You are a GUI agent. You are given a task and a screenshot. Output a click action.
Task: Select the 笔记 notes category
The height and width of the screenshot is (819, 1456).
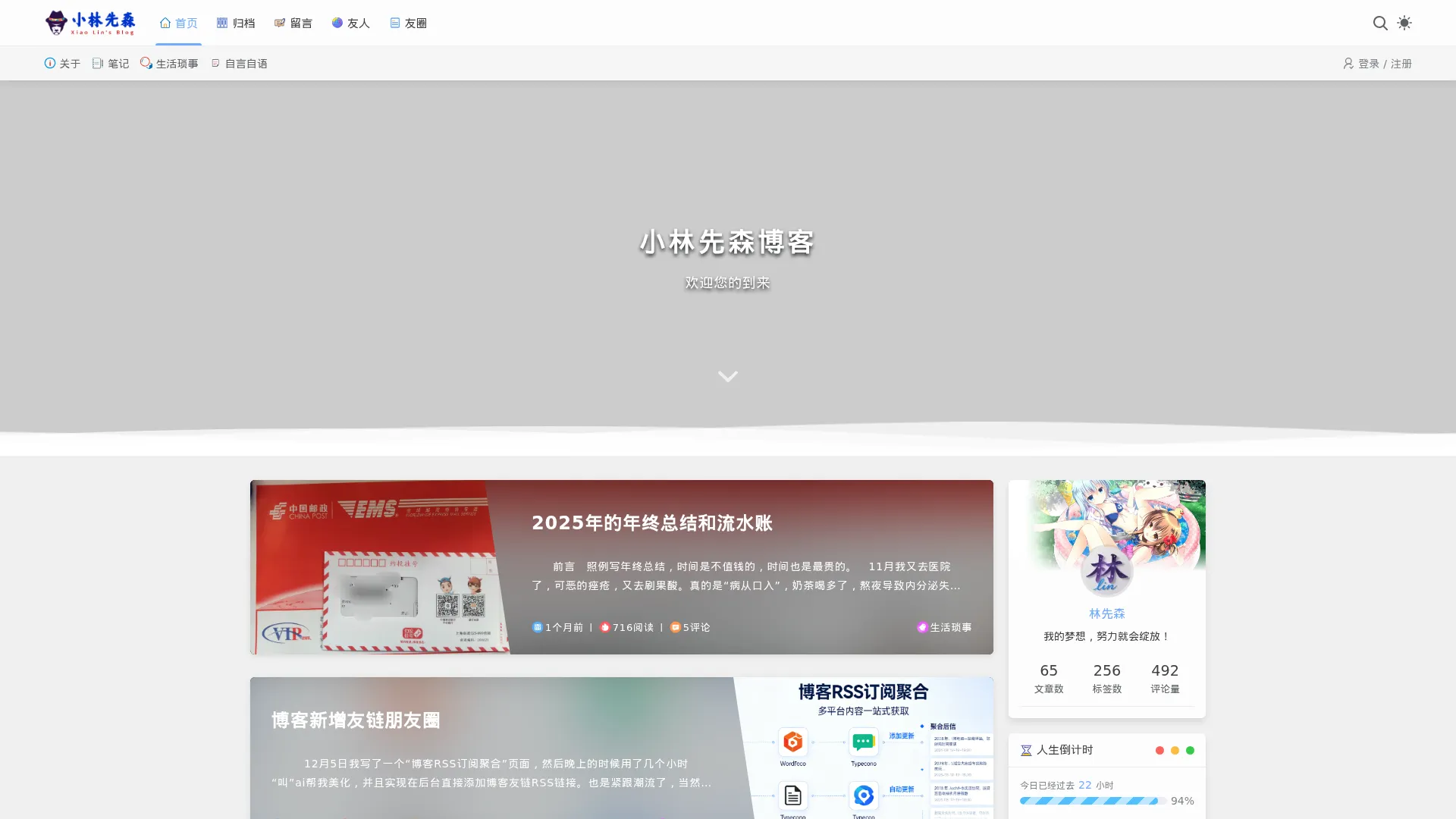click(x=111, y=64)
